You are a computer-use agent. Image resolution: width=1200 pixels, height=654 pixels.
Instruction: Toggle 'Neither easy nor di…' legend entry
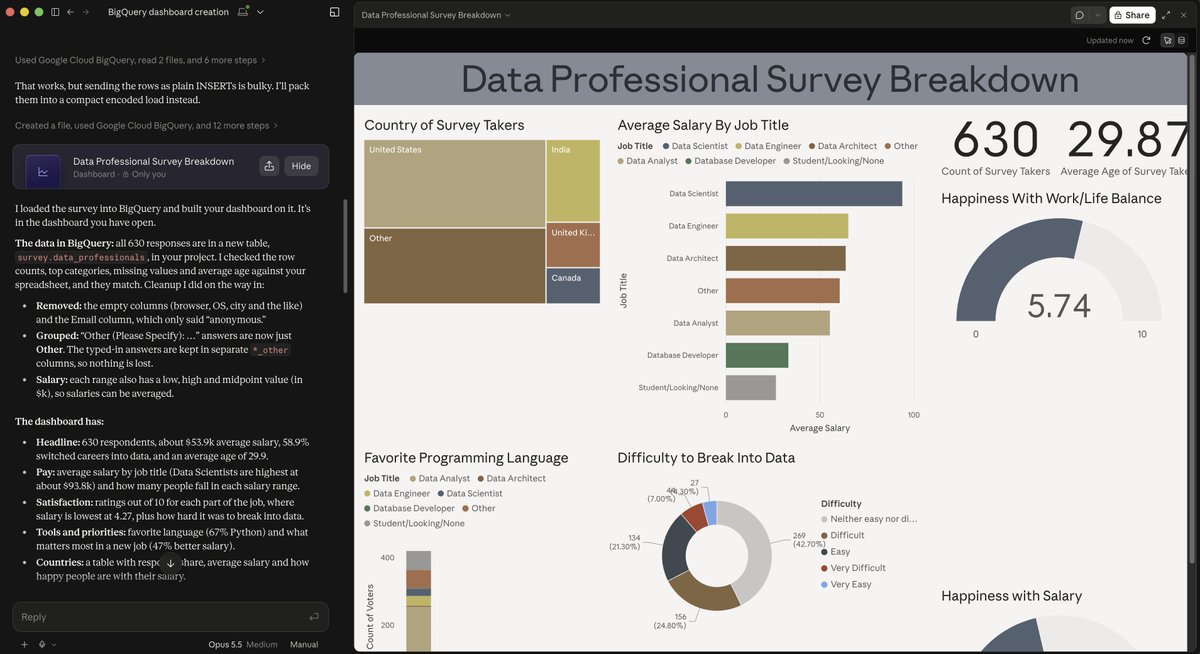coord(869,519)
